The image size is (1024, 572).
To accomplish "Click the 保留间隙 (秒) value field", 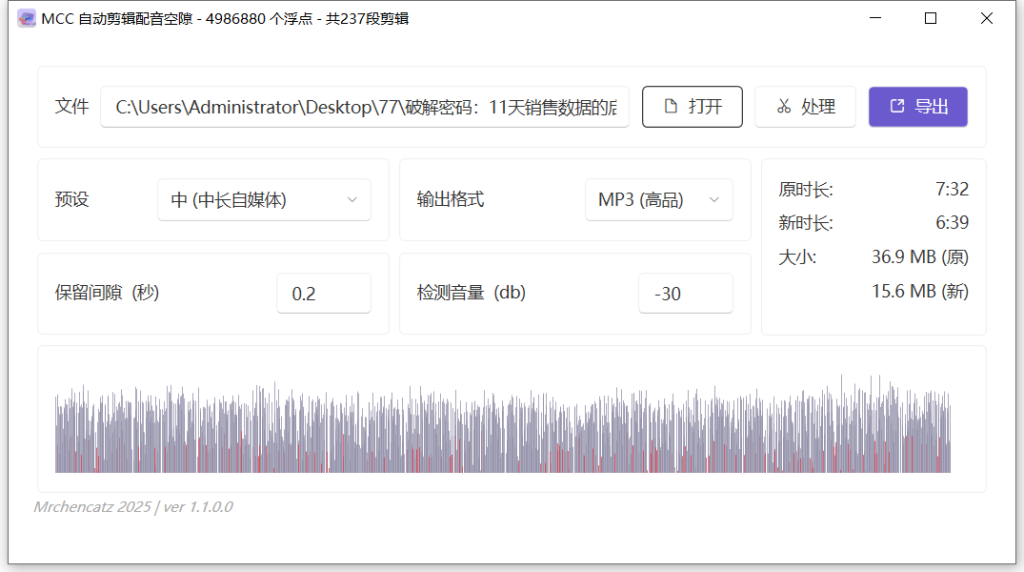I will (323, 294).
